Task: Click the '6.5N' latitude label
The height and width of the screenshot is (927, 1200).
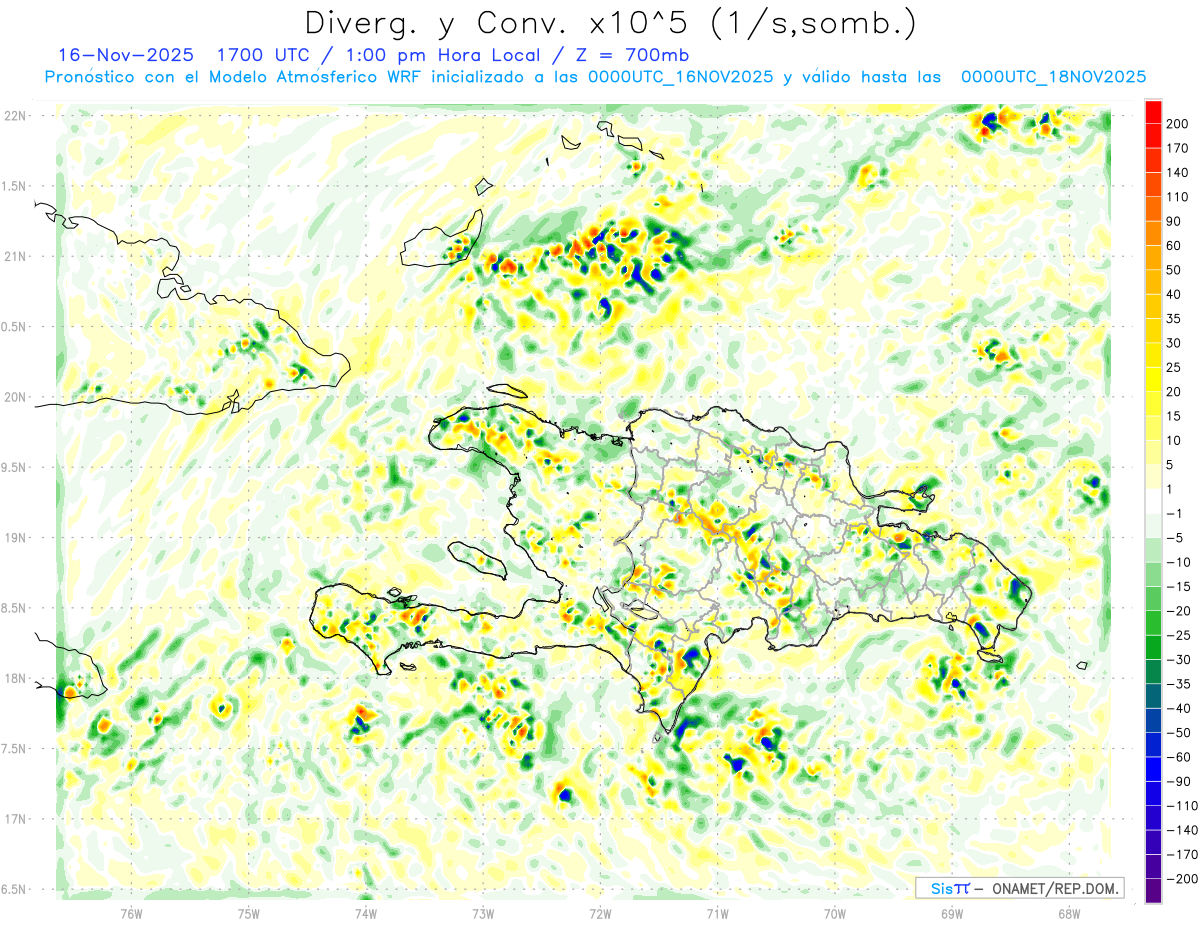Action: click(x=15, y=889)
